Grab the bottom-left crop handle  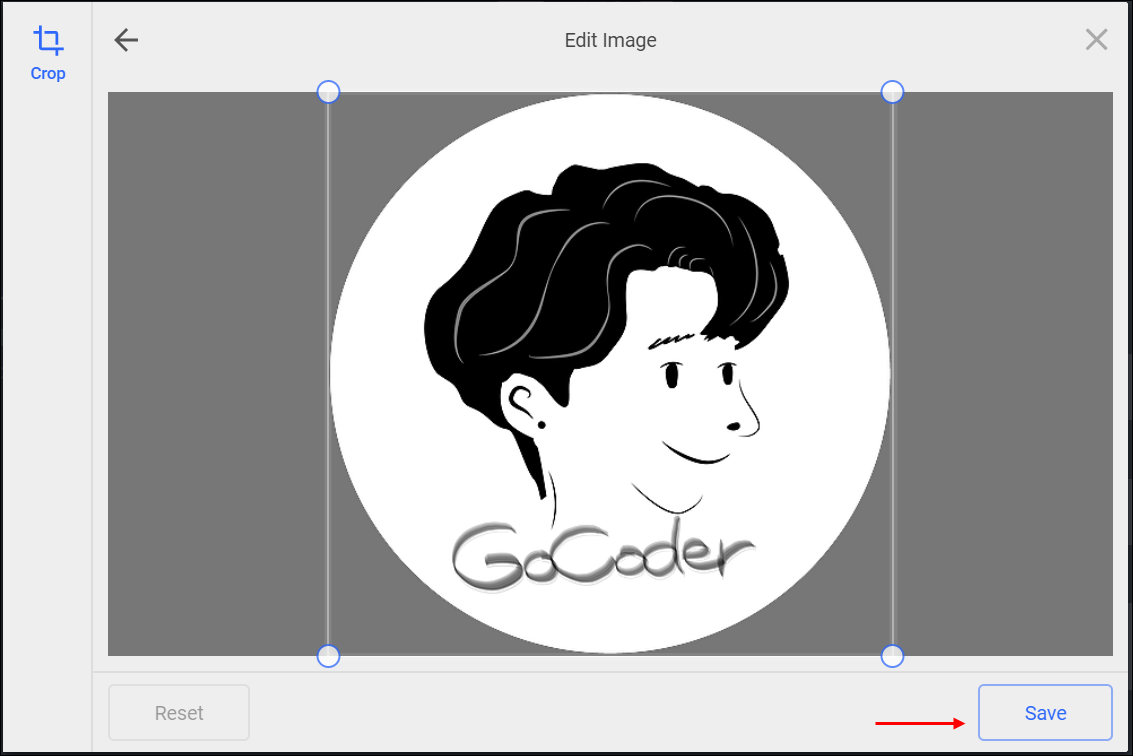point(329,656)
